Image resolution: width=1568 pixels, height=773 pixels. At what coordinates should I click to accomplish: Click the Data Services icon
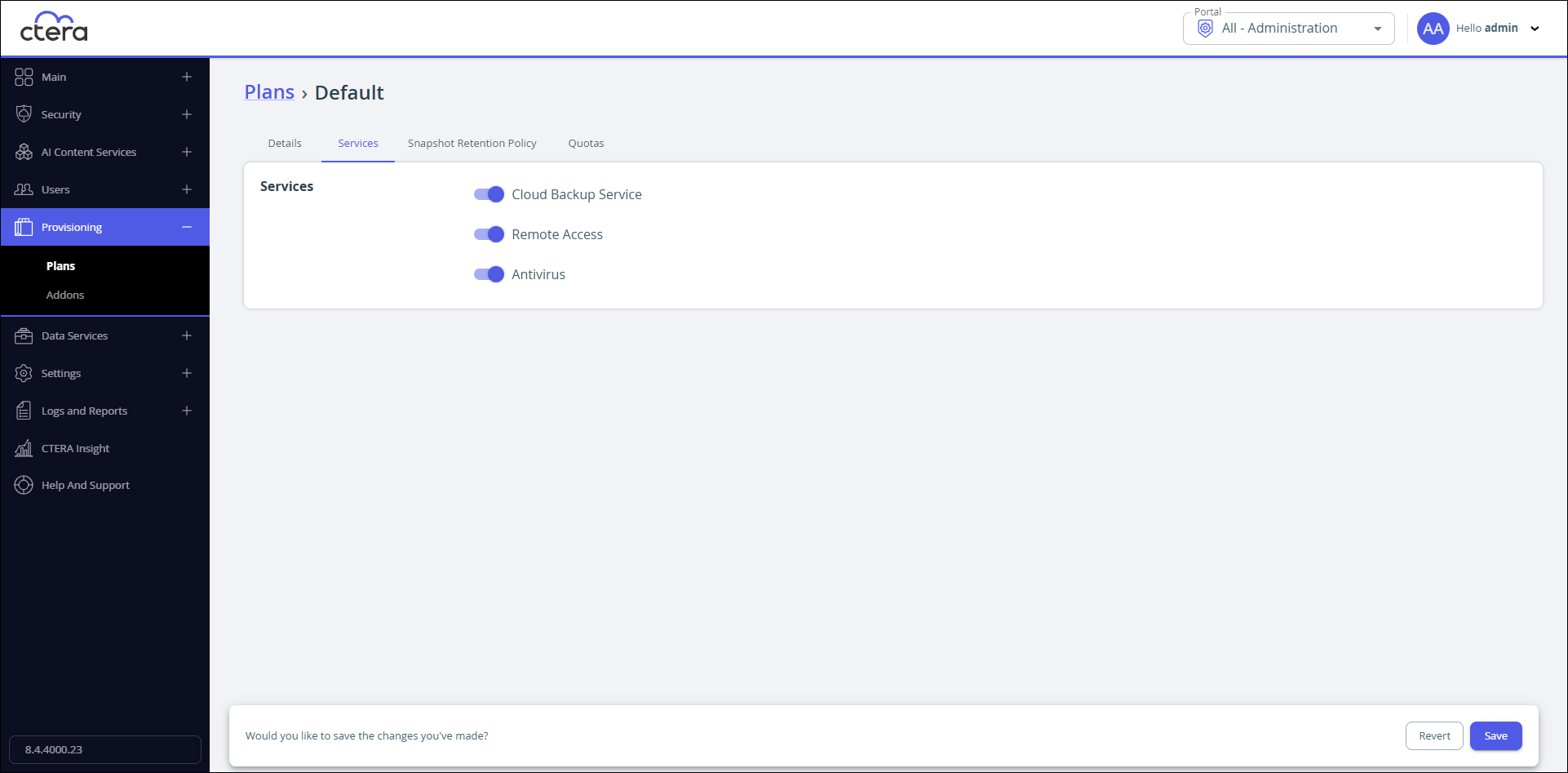(x=24, y=335)
